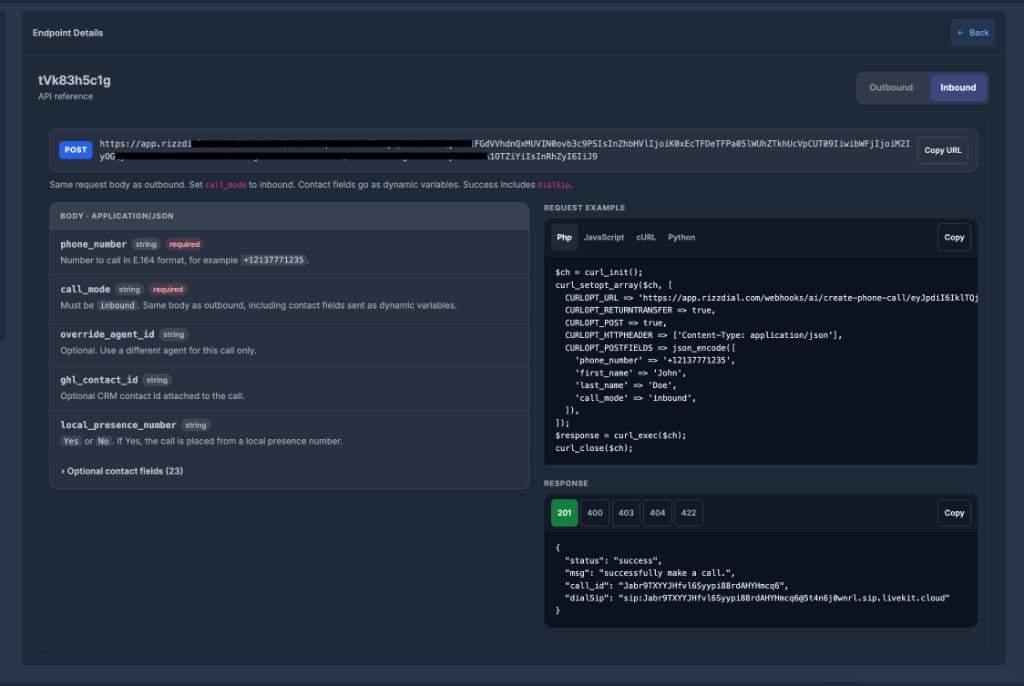
Task: Click the call_mode field name
Action: tap(85, 289)
